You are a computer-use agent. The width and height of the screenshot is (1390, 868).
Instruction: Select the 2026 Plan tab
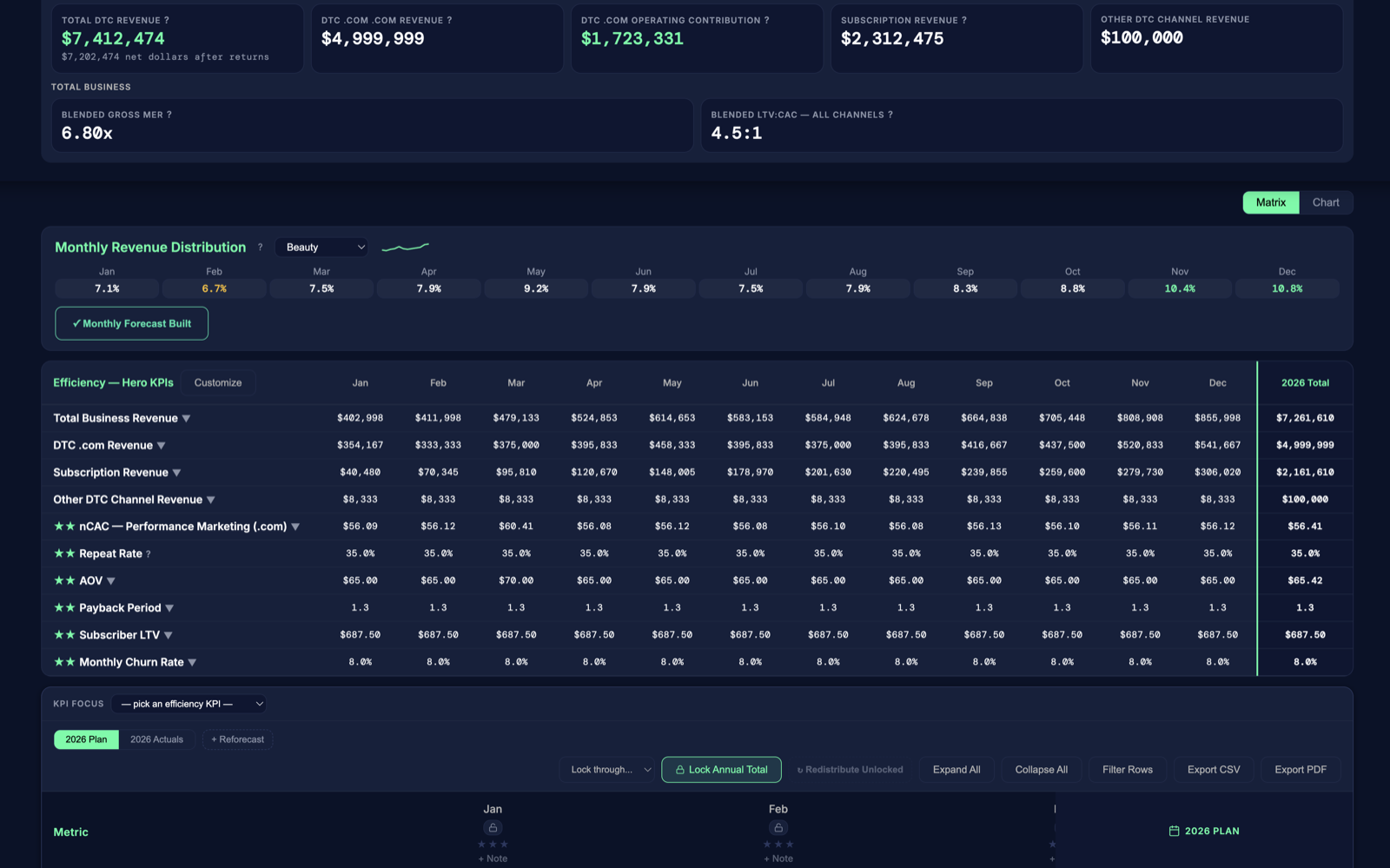tap(86, 739)
